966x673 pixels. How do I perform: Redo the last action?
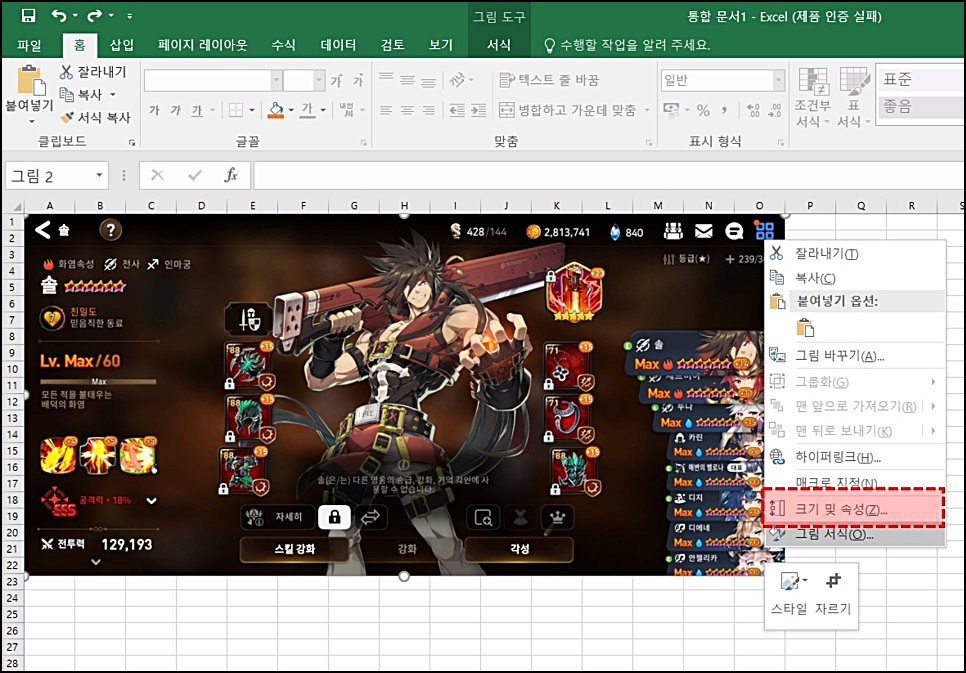coord(94,15)
